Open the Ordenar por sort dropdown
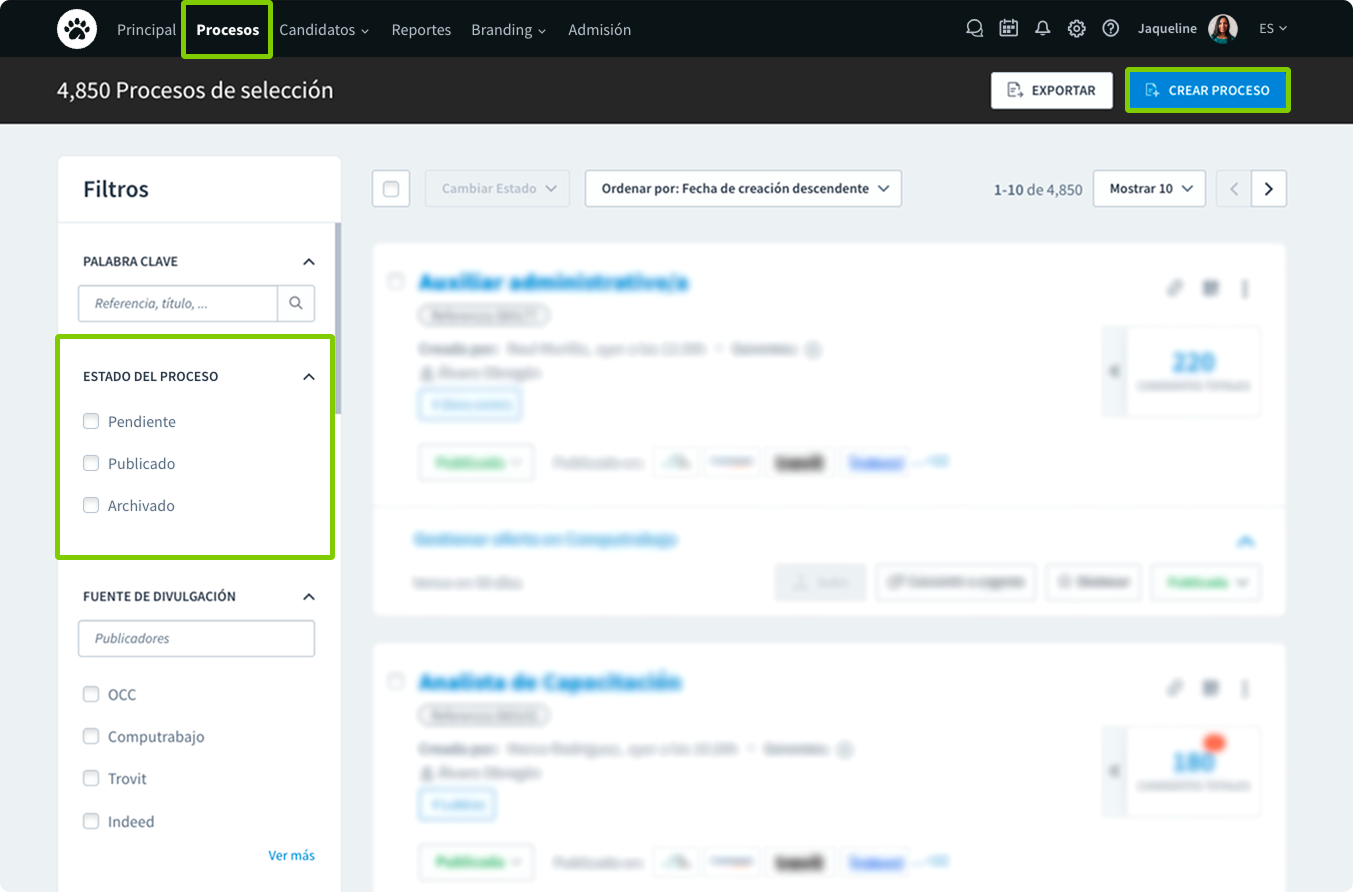Screen dimensions: 1353x892 tap(743, 189)
